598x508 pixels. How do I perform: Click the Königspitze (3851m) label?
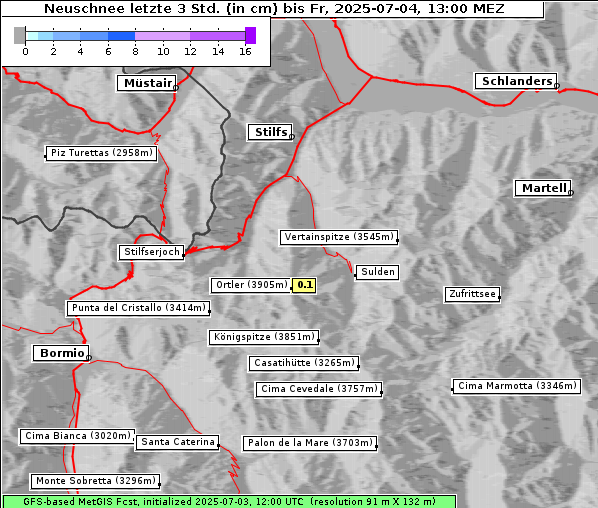[264, 337]
